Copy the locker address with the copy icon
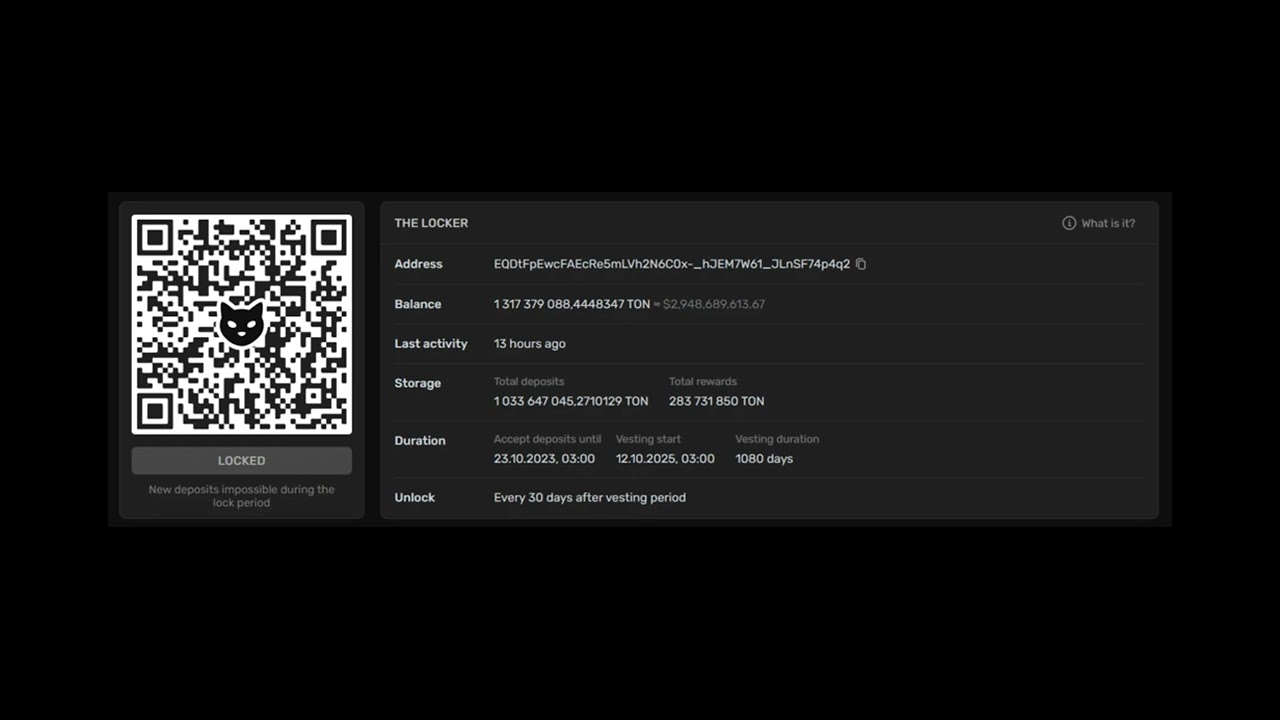The width and height of the screenshot is (1280, 720). tap(861, 264)
